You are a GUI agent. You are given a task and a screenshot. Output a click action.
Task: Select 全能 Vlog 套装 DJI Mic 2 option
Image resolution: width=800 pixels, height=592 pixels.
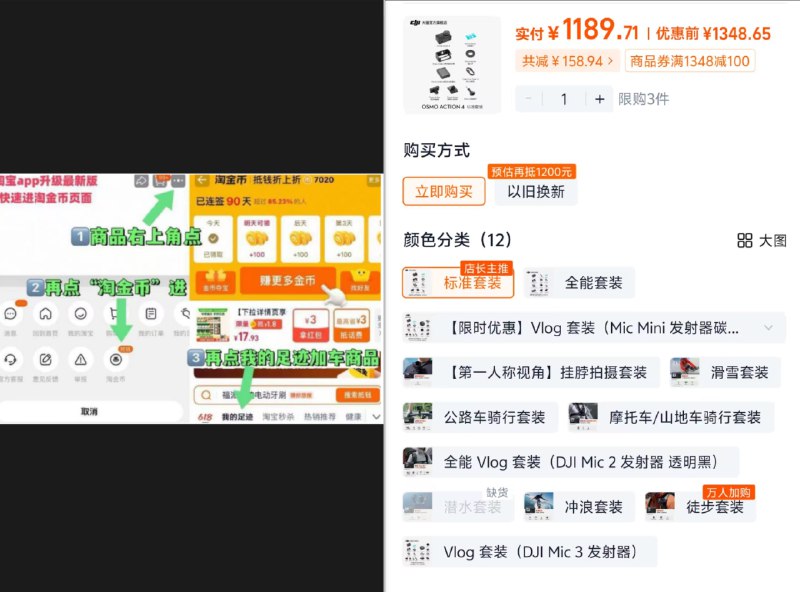click(x=571, y=462)
